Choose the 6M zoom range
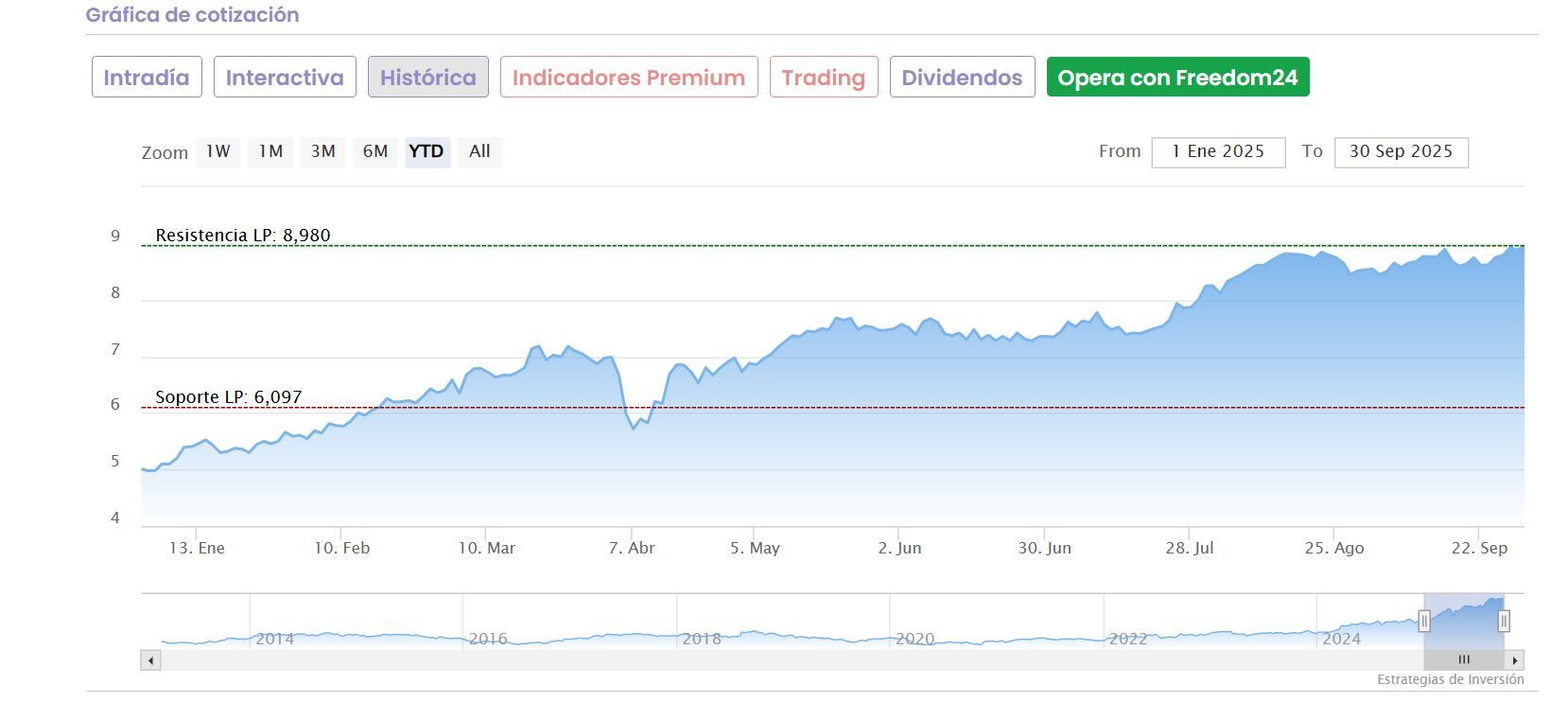The image size is (1568, 702). (x=375, y=151)
